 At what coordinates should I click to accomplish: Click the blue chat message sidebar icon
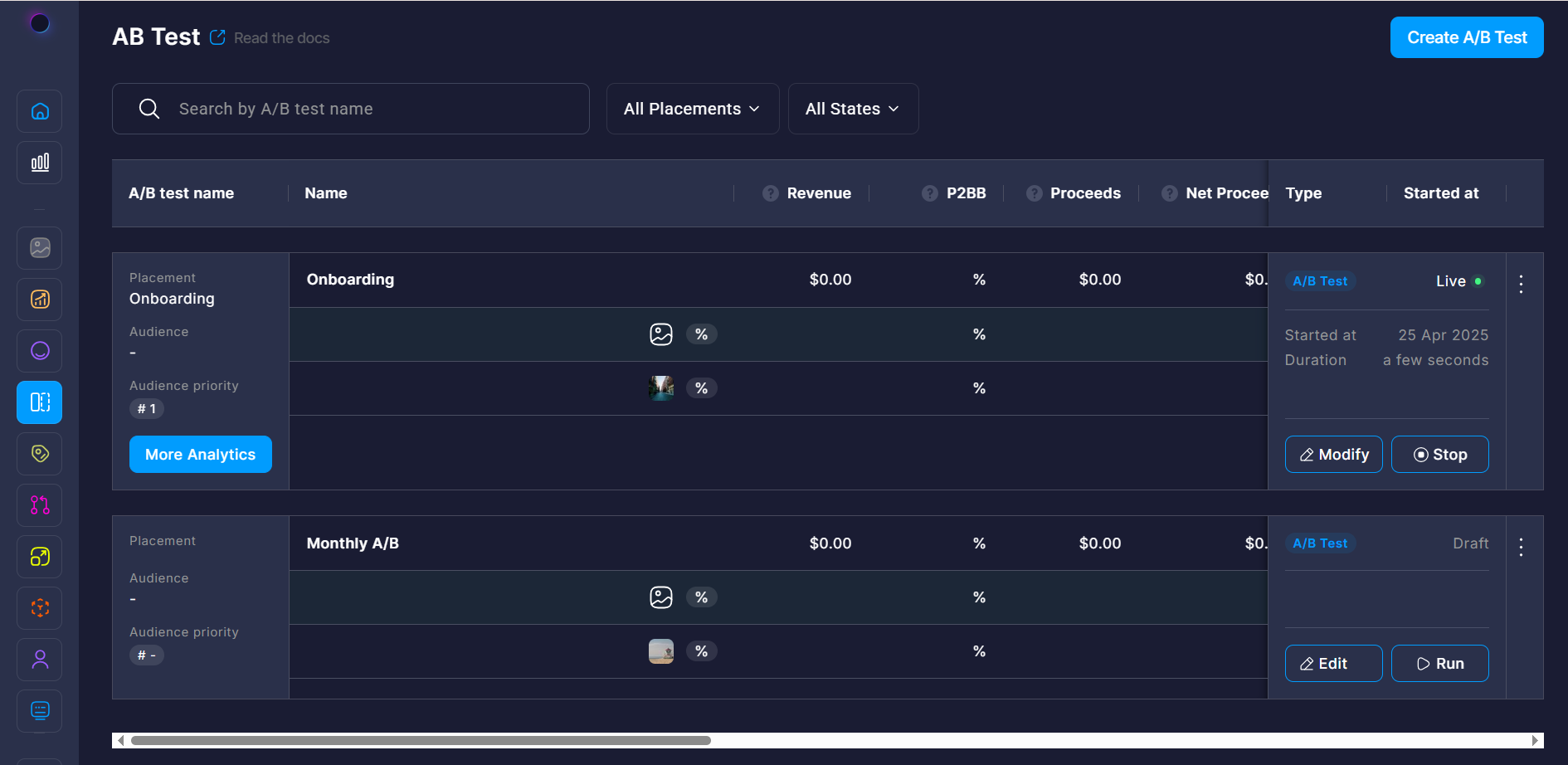coord(40,711)
